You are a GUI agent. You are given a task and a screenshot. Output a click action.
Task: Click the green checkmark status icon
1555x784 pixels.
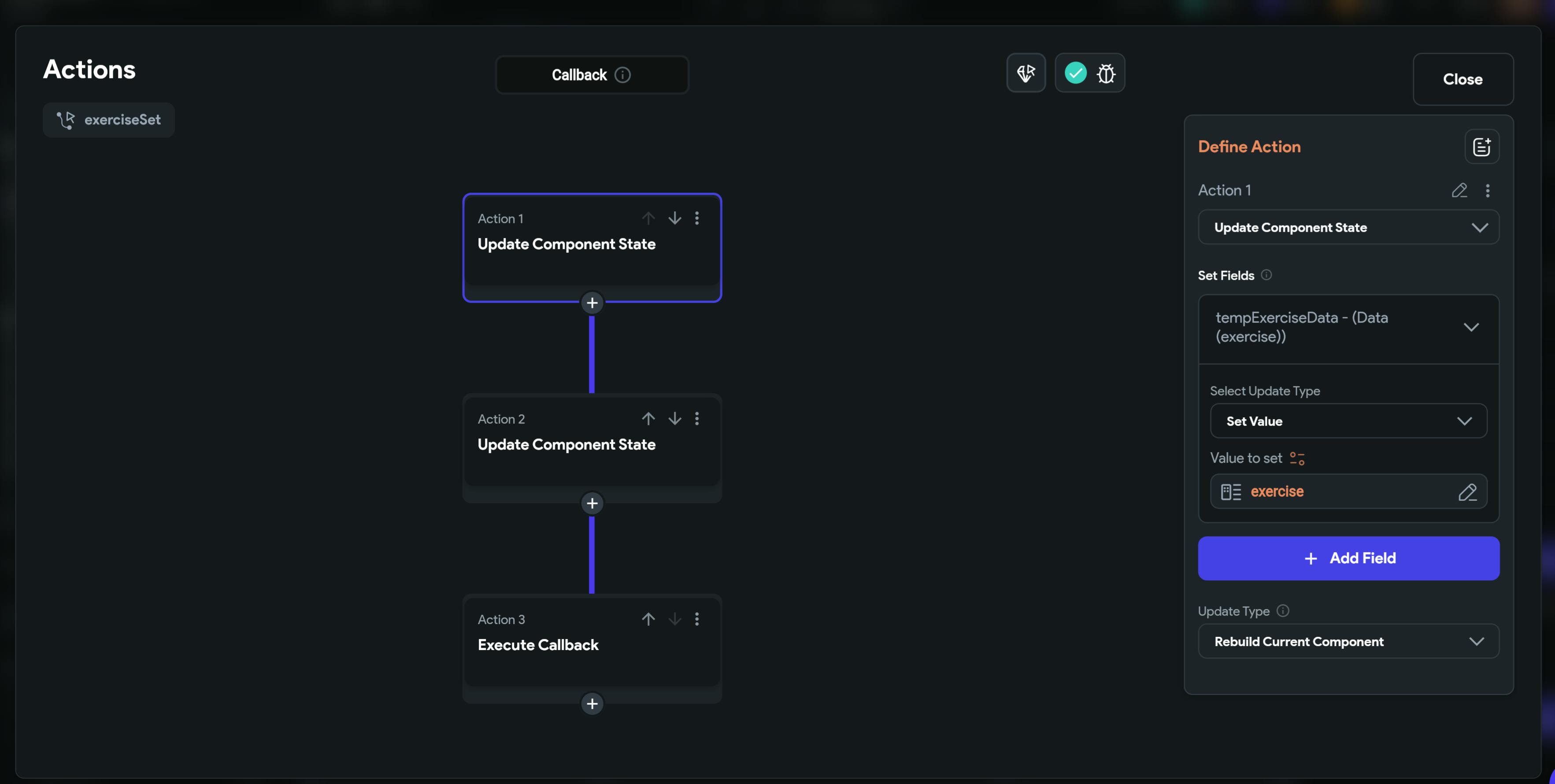1075,73
